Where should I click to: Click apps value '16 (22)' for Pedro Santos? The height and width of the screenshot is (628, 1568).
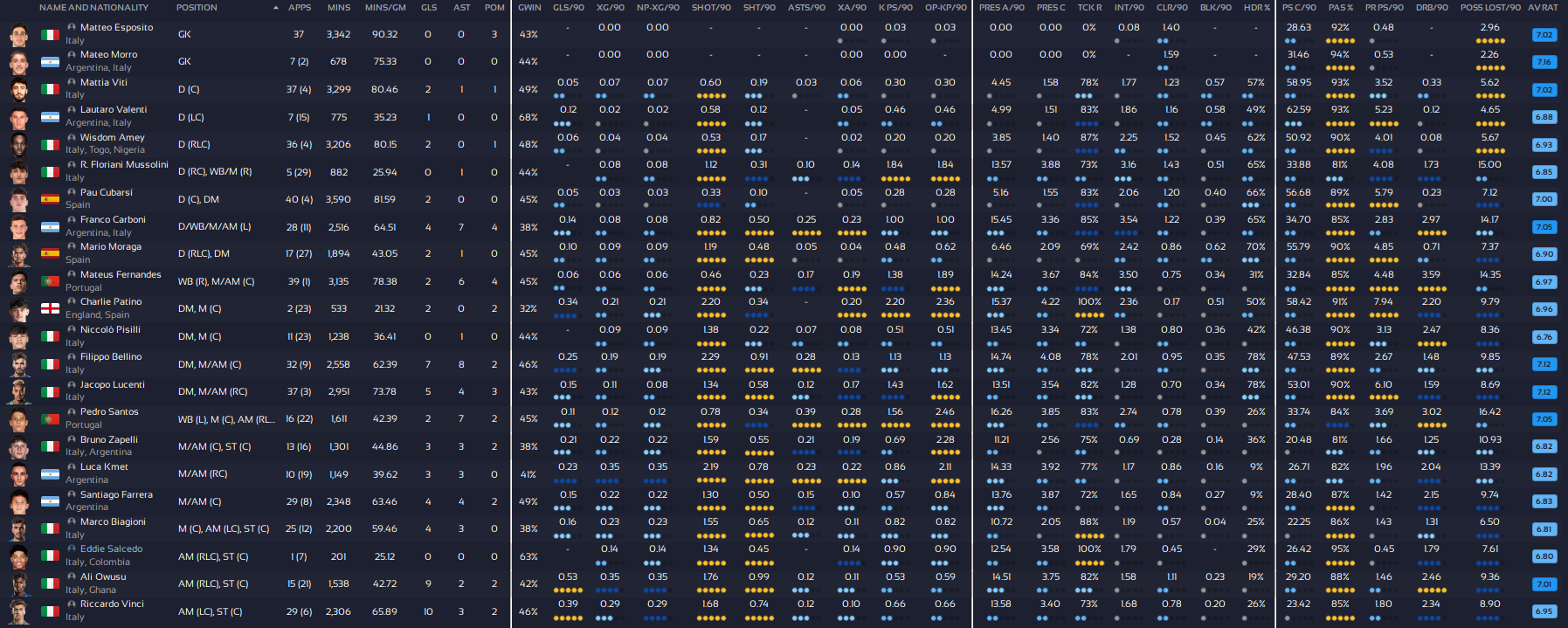[300, 419]
